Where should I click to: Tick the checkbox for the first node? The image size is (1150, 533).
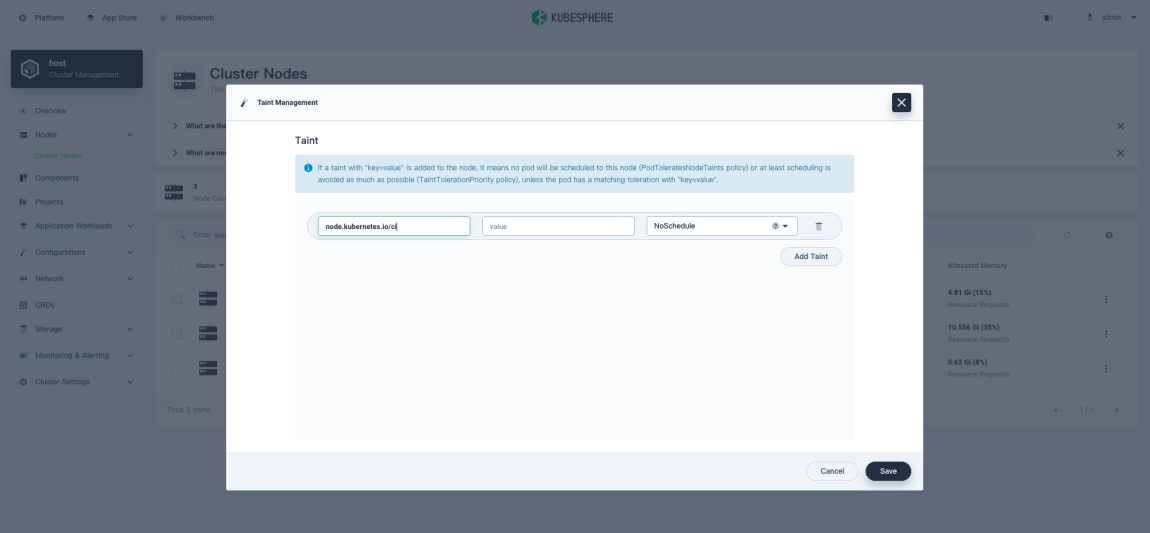[x=177, y=299]
